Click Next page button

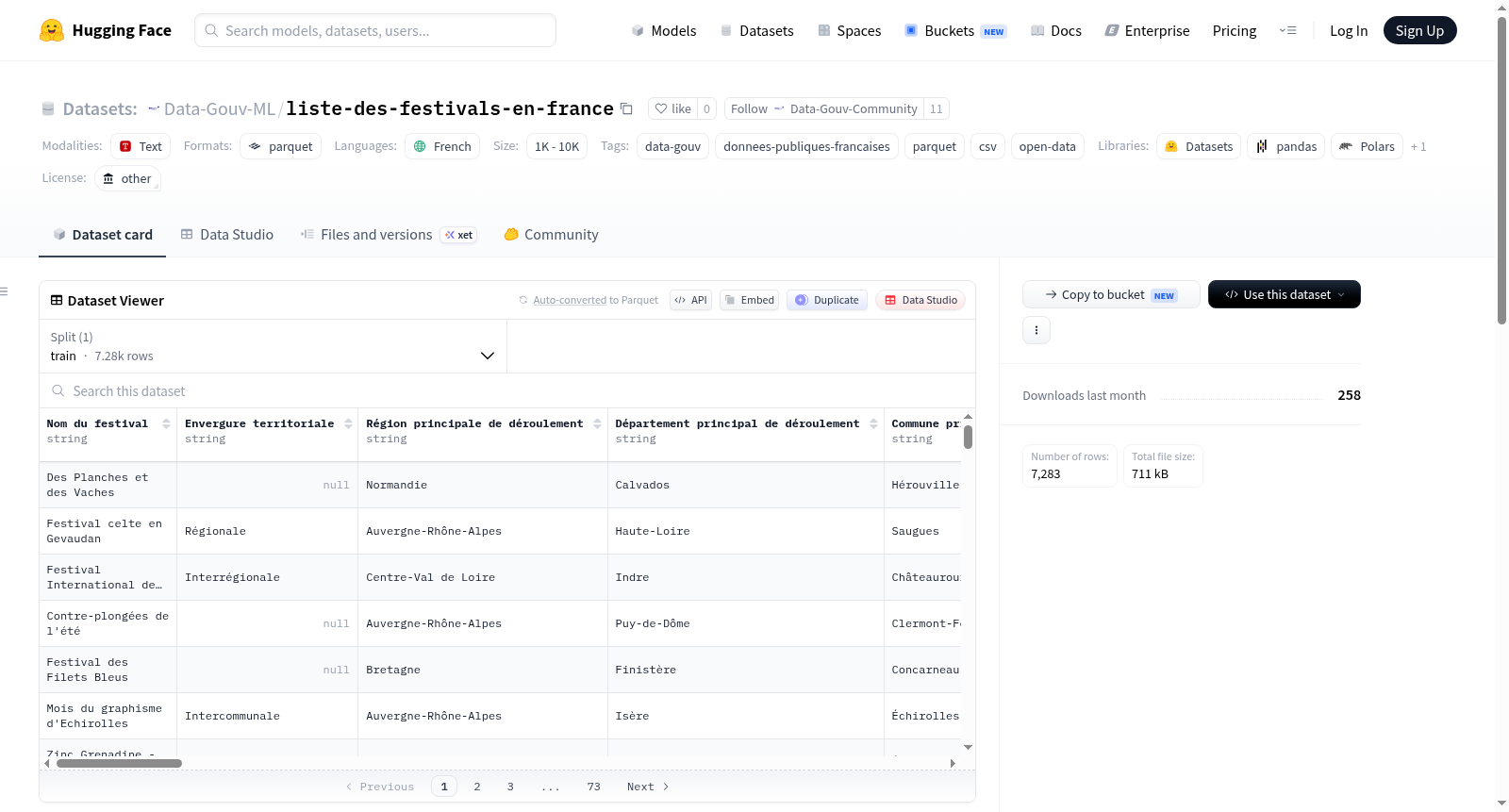coord(648,787)
